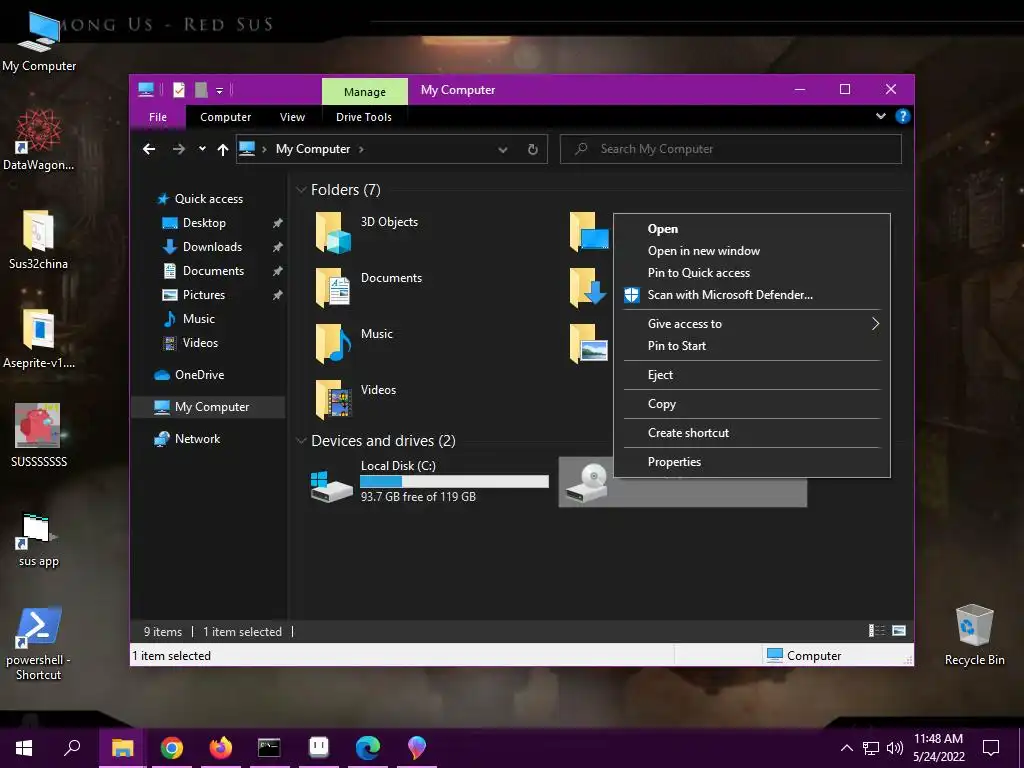This screenshot has height=768, width=1024.
Task: Switch to large icons view layout
Action: pos(899,631)
